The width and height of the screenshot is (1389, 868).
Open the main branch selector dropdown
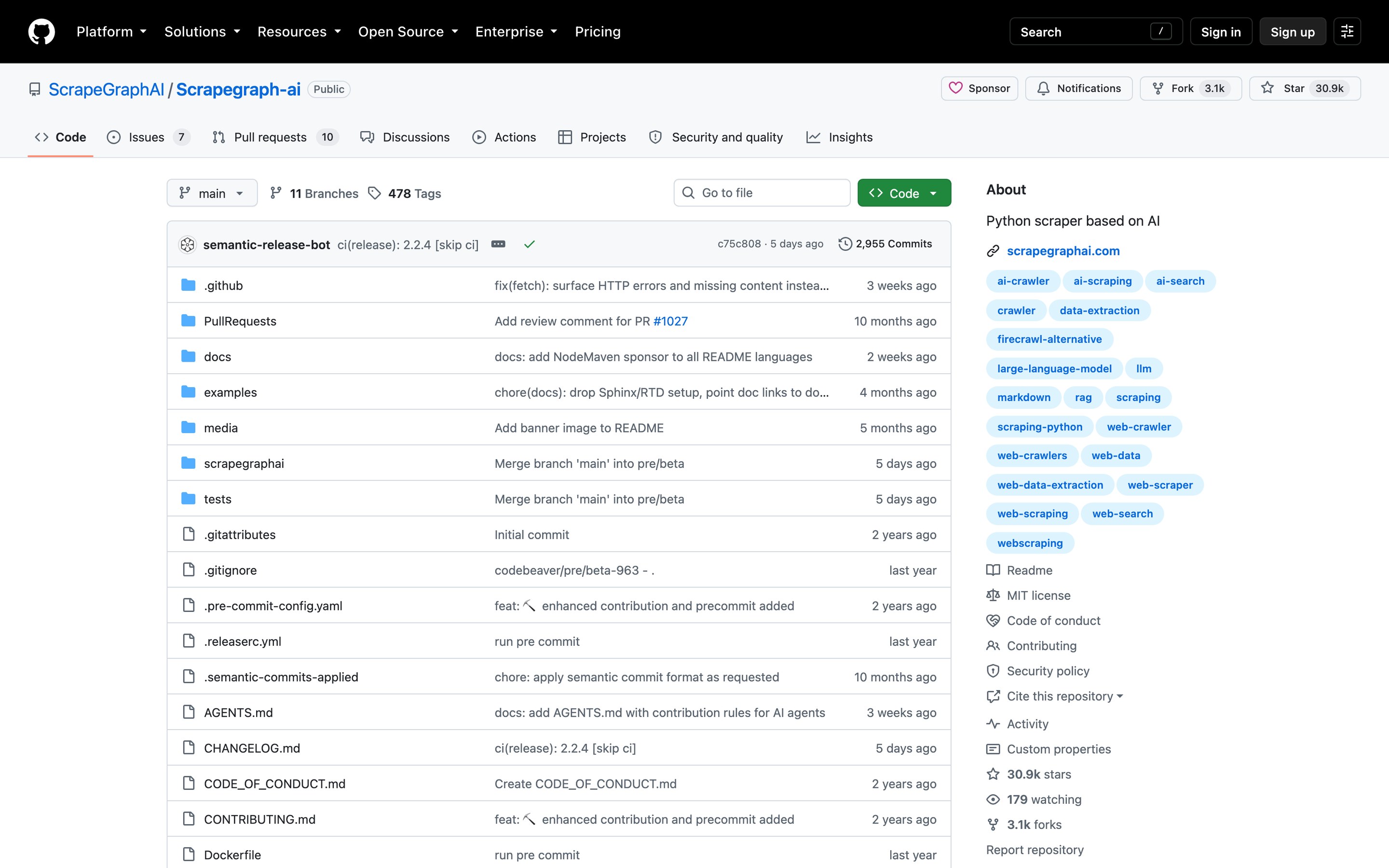[x=212, y=193]
